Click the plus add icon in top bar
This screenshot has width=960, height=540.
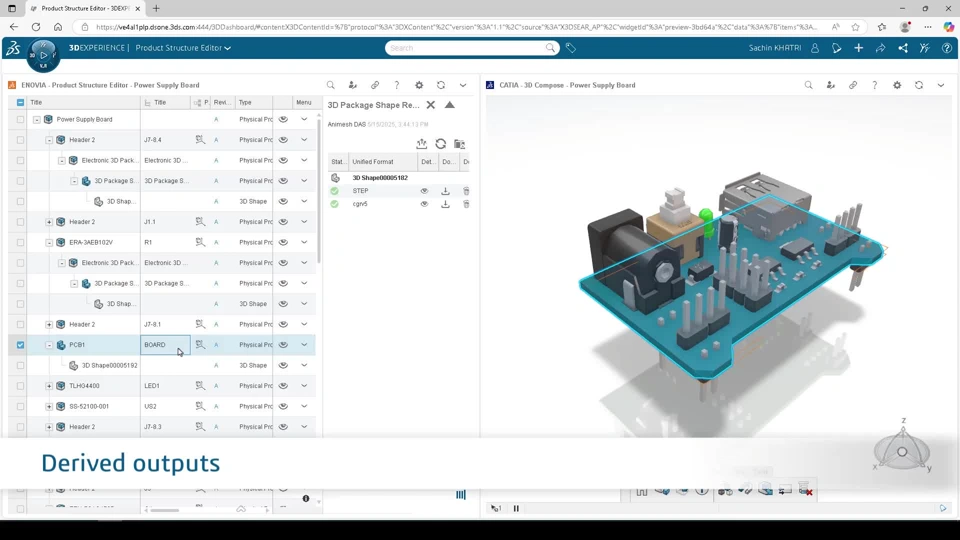tap(858, 48)
